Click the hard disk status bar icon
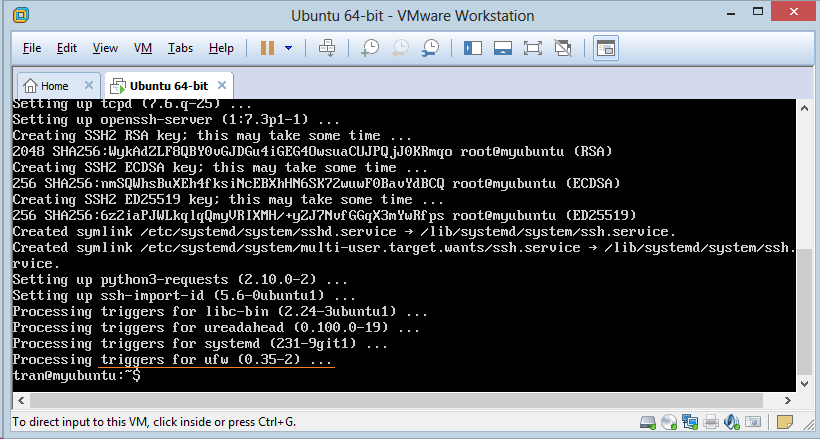 (647, 422)
